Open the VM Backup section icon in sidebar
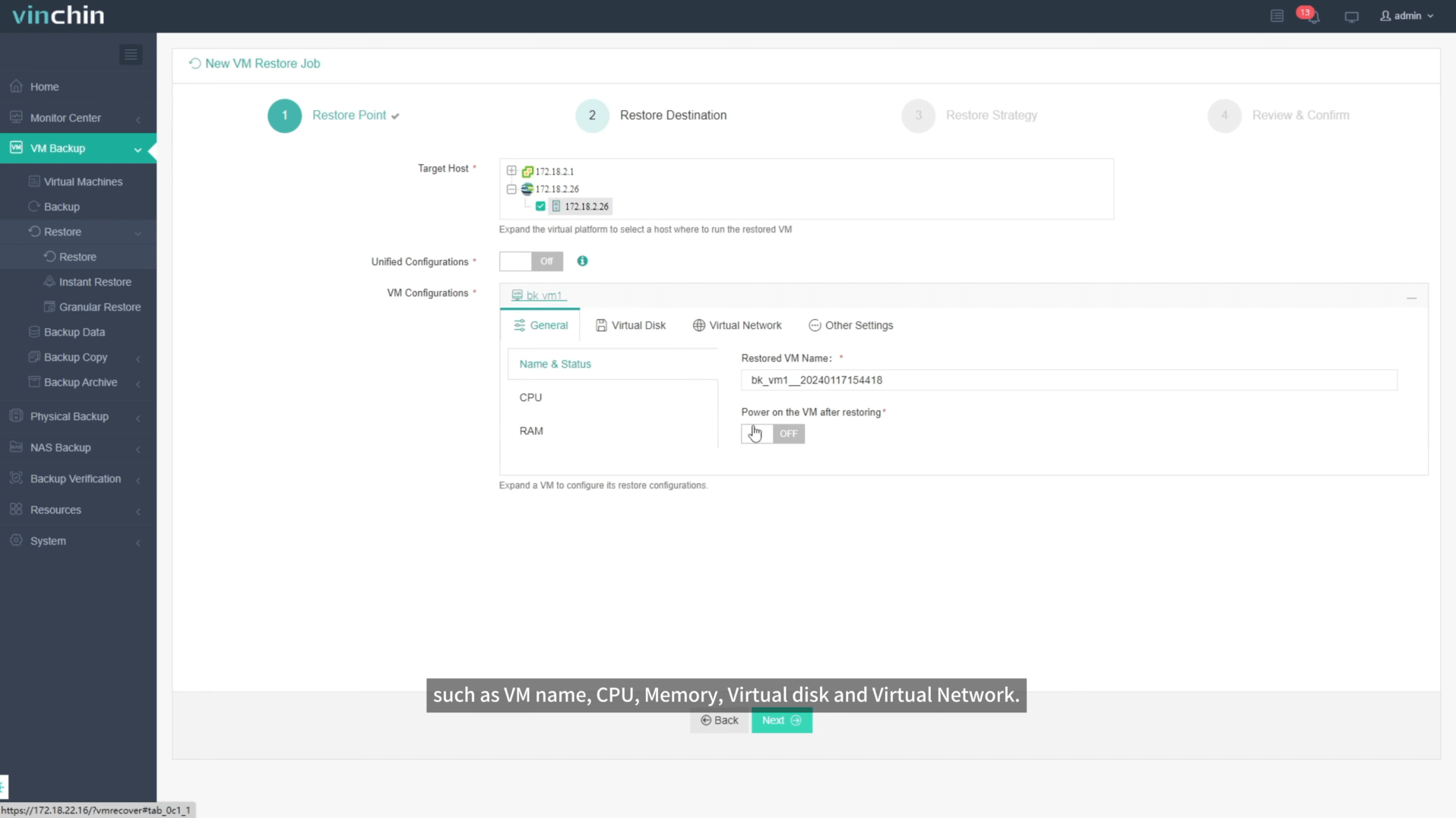Image resolution: width=1456 pixels, height=818 pixels. coord(15,147)
